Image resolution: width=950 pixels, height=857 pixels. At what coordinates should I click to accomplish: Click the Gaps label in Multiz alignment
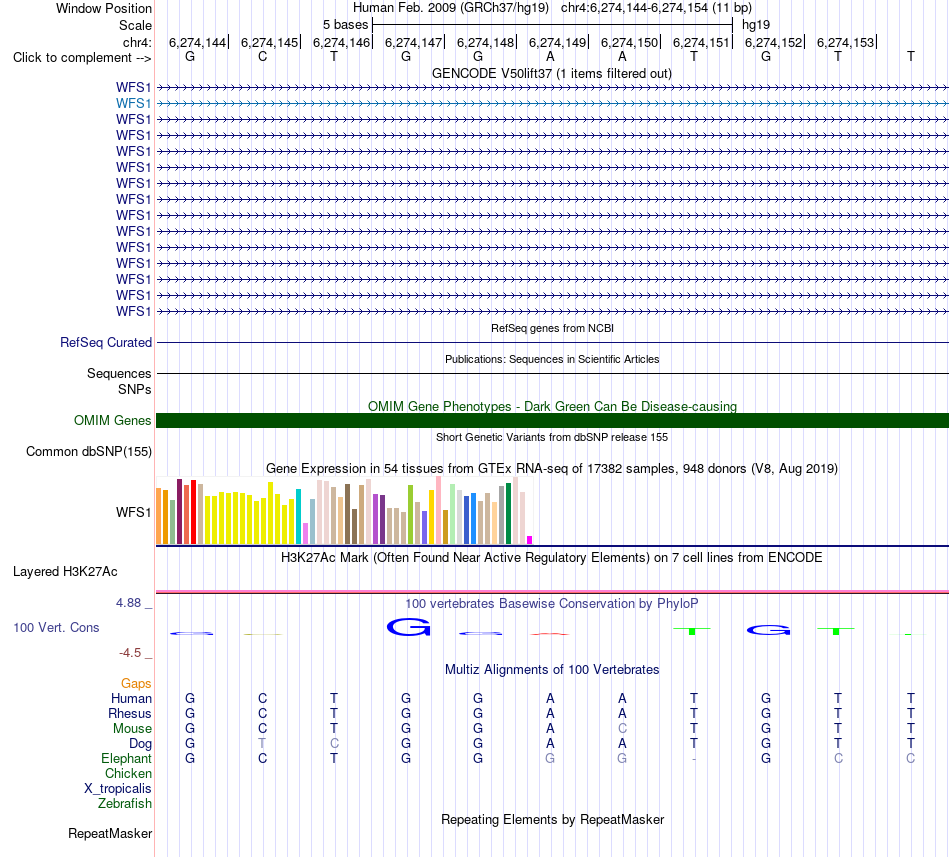coord(136,683)
